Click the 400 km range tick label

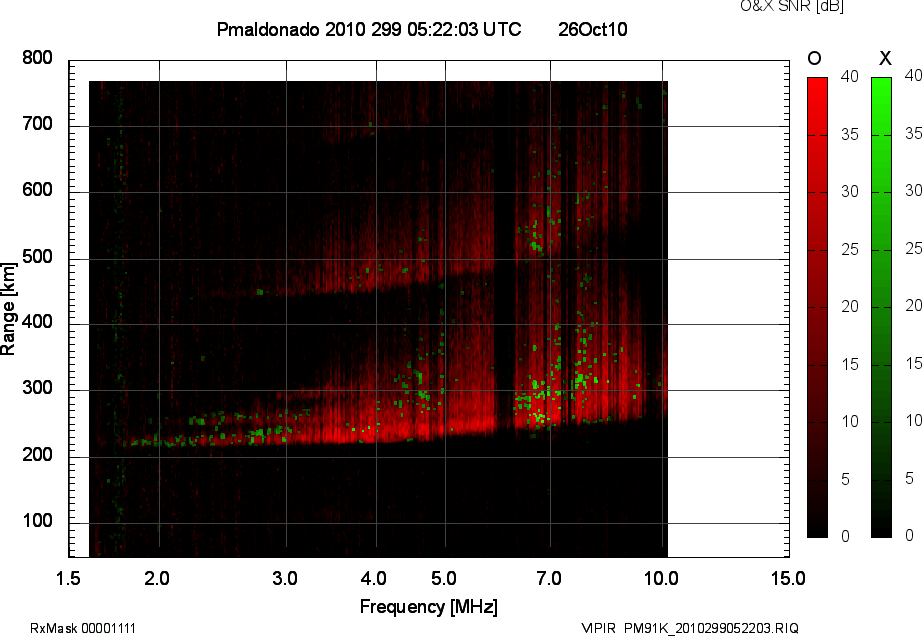[37, 322]
